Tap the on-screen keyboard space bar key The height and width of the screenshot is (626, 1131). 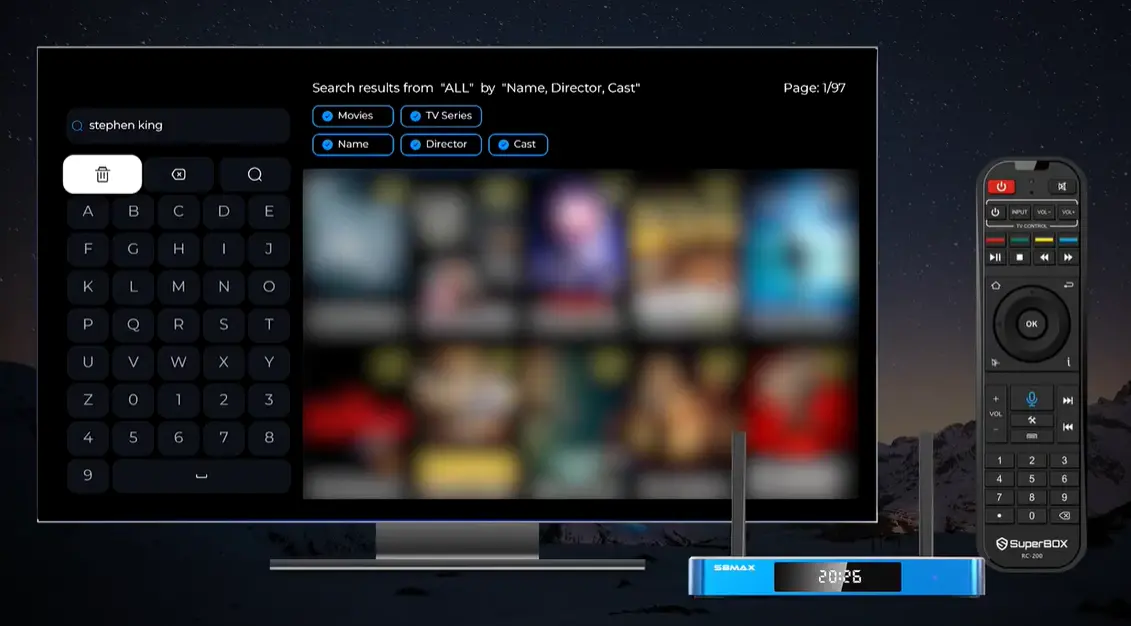pyautogui.click(x=201, y=475)
